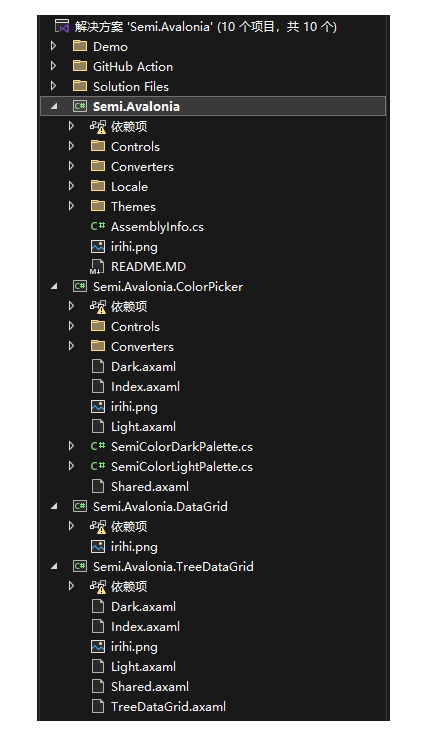The width and height of the screenshot is (437, 735).
Task: Click the dependencies warning icon under Semi.Avalonia.TreeDataGrid
Action: (98, 586)
